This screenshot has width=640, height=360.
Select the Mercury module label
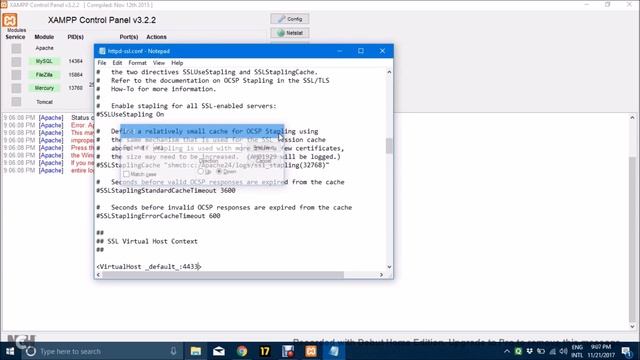[x=44, y=88]
